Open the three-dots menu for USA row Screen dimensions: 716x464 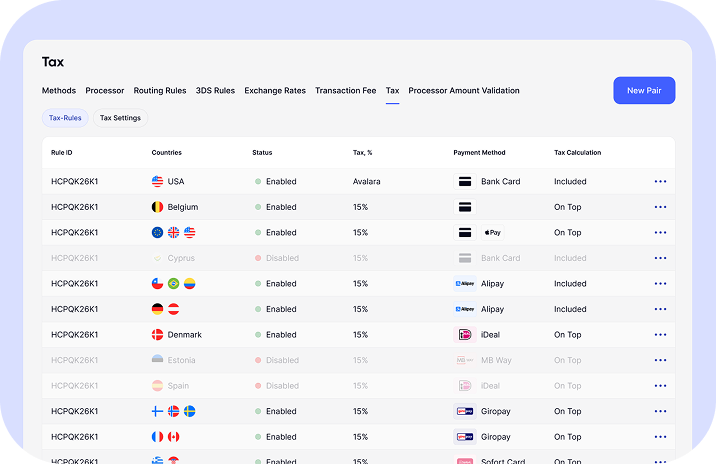click(660, 181)
